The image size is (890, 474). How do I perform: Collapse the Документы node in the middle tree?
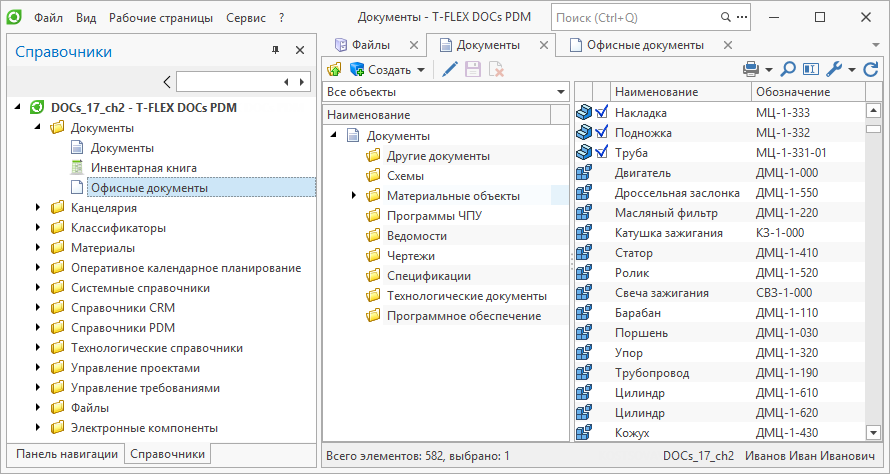tap(334, 135)
